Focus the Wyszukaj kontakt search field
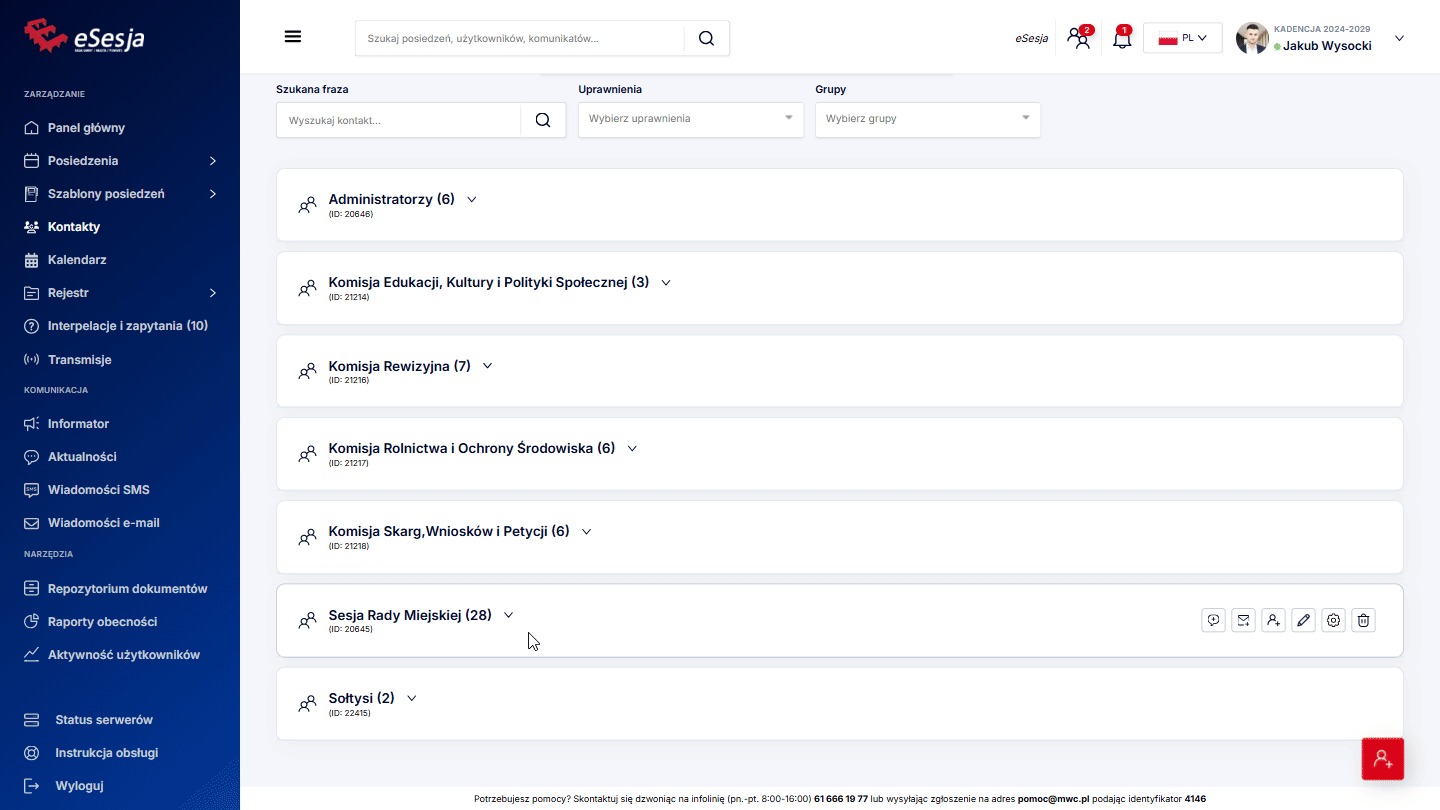 click(398, 120)
